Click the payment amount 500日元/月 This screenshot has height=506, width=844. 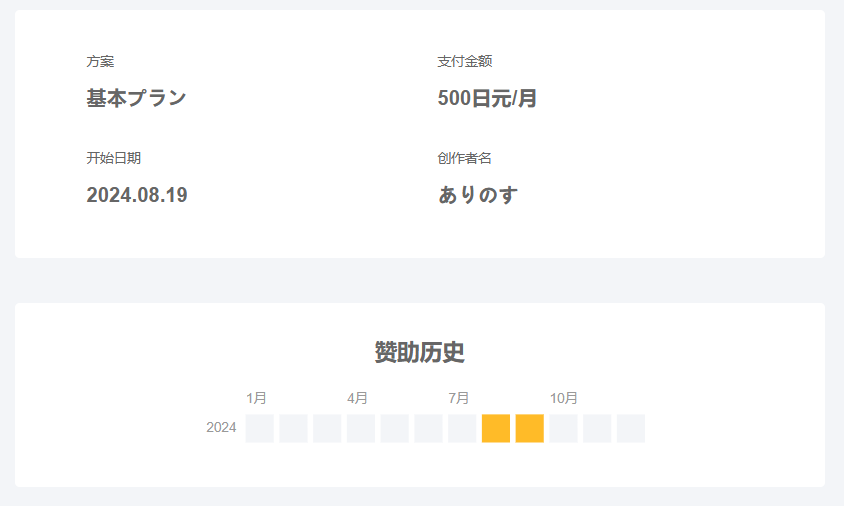tap(487, 99)
